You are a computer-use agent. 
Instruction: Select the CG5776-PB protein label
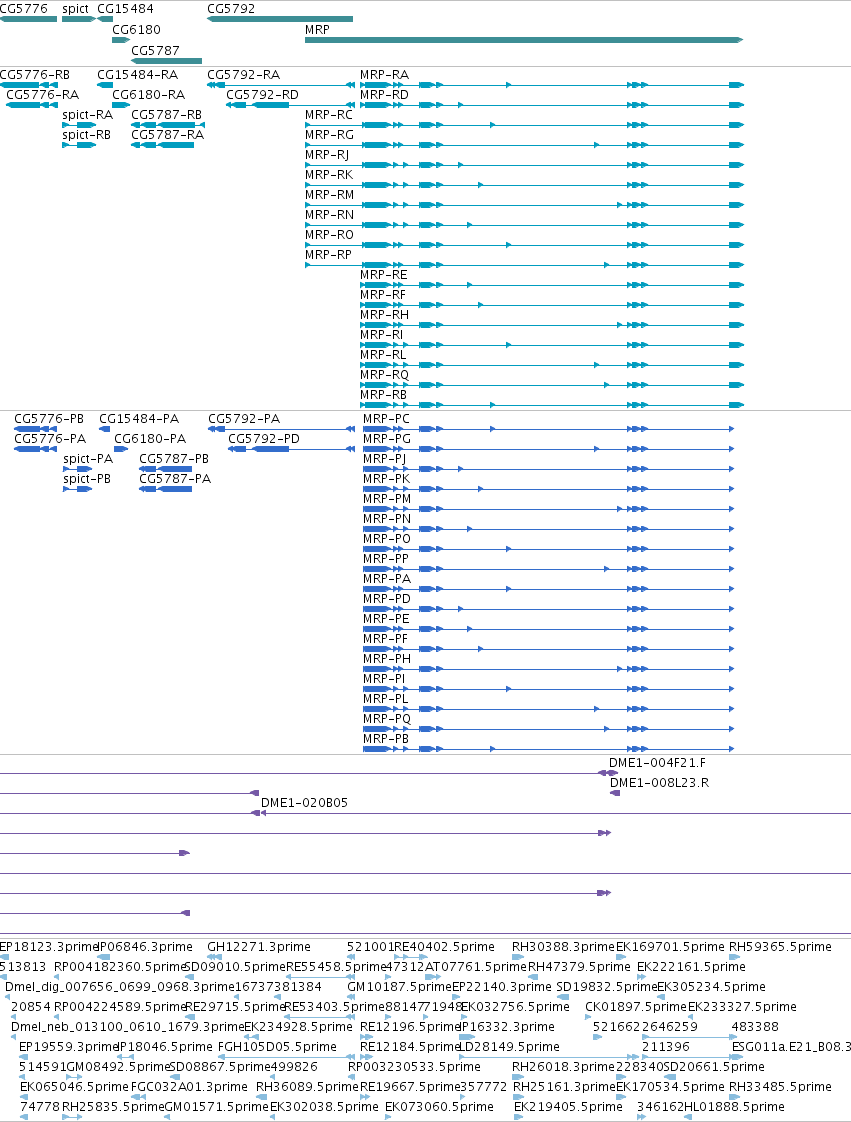49,419
